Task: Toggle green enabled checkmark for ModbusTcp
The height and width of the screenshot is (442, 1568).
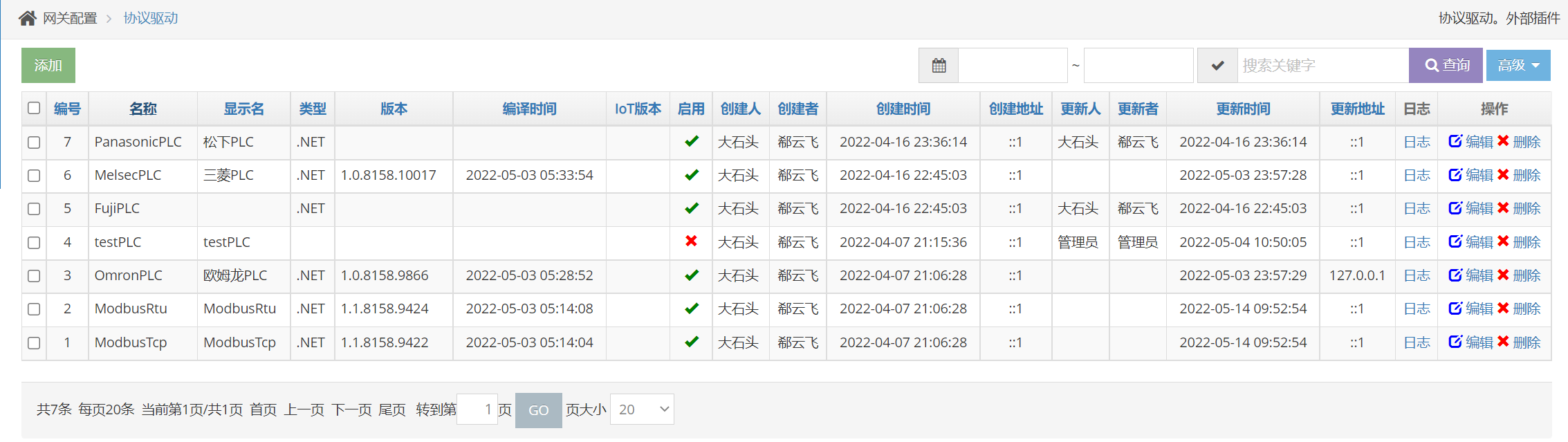Action: coord(691,342)
